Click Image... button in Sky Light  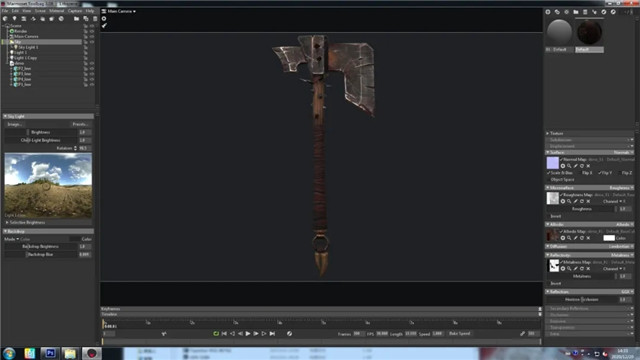[x=15, y=124]
